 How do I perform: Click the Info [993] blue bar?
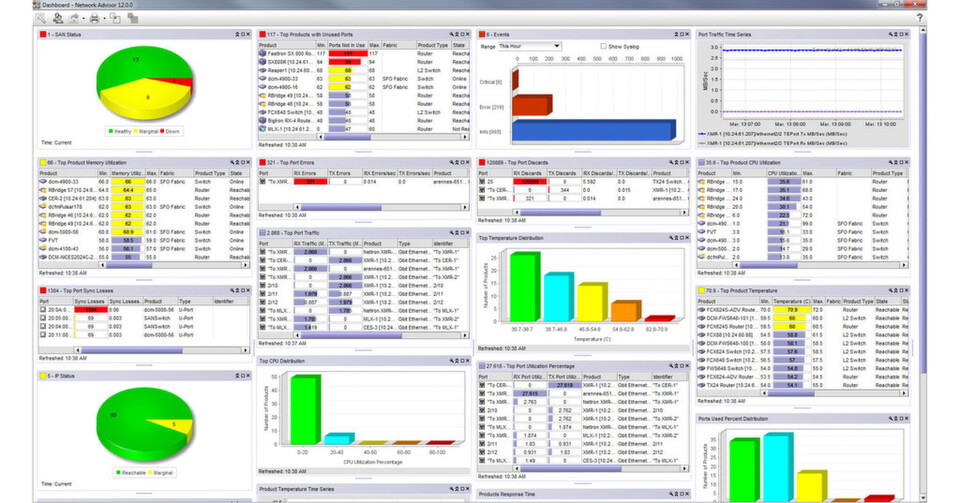click(593, 131)
